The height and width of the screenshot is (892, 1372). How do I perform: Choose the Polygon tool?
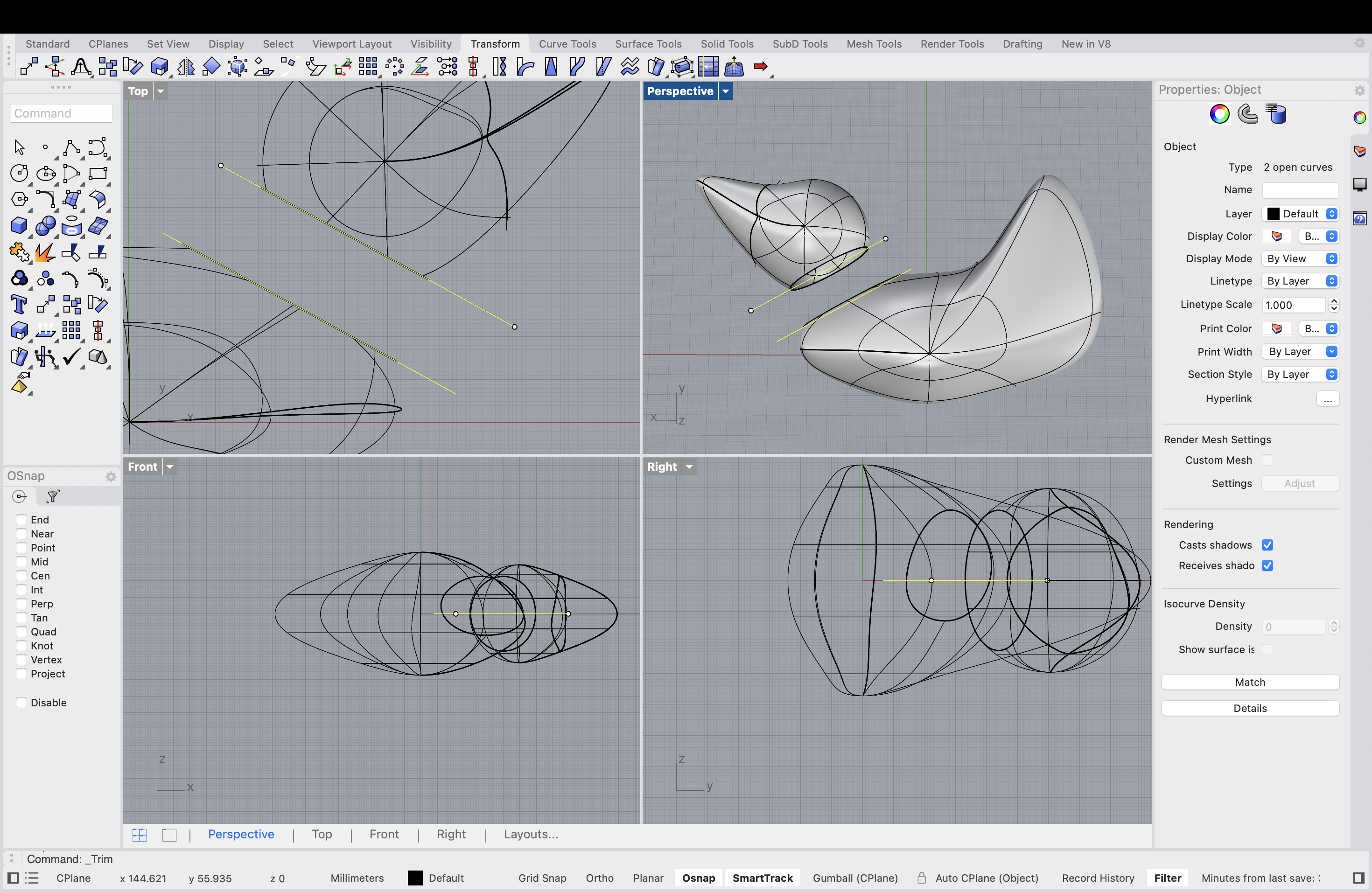pos(19,199)
